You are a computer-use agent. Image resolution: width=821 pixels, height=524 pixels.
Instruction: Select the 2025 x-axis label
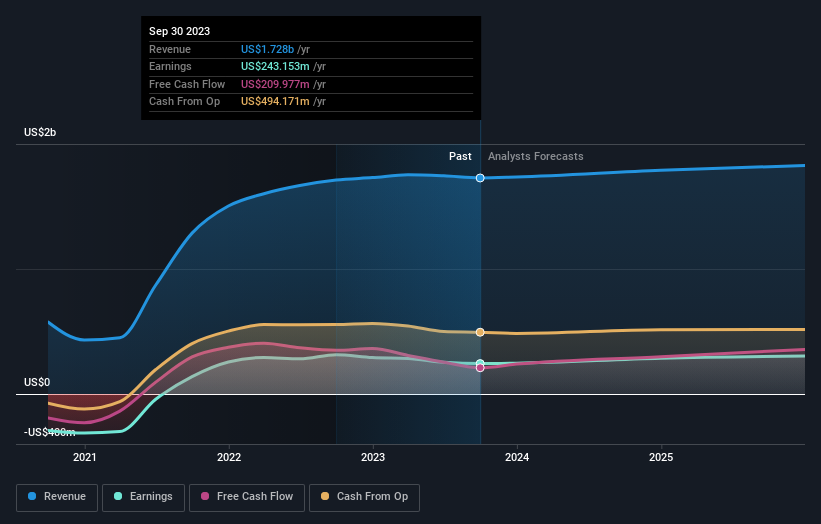click(x=661, y=457)
